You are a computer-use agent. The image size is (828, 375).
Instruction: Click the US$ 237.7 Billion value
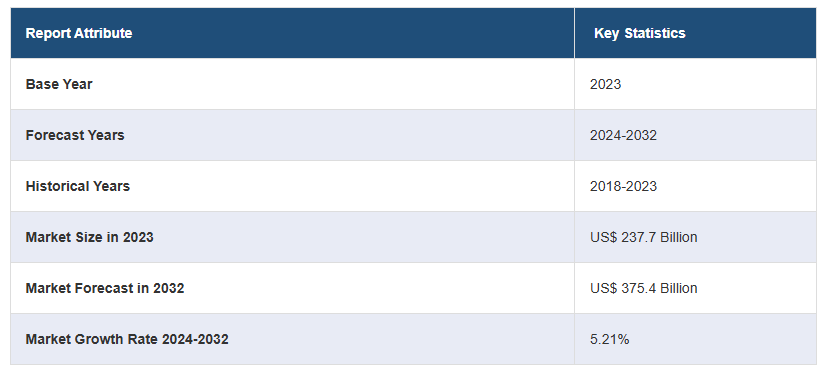coord(644,237)
